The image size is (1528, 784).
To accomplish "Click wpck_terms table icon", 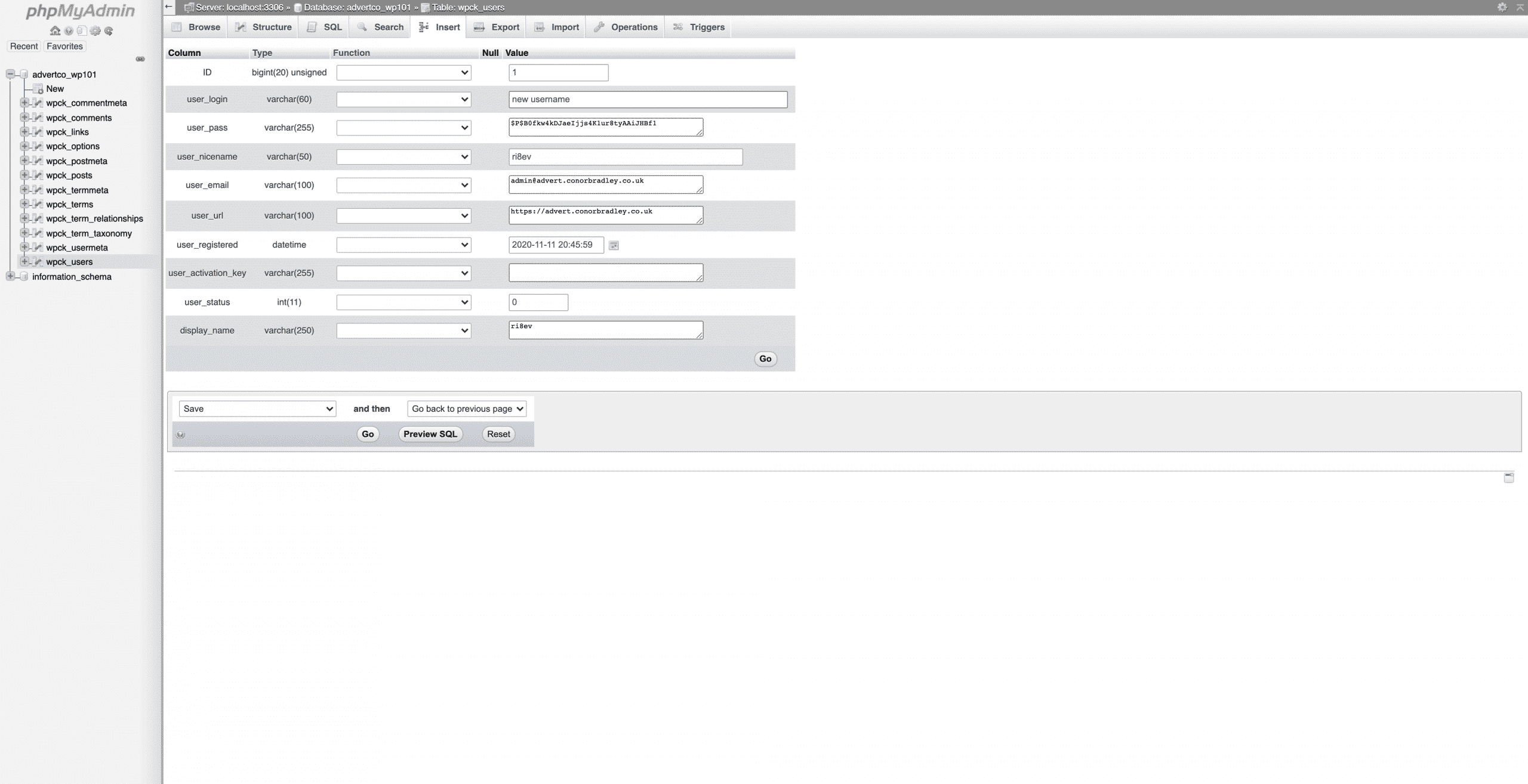I will (38, 204).
